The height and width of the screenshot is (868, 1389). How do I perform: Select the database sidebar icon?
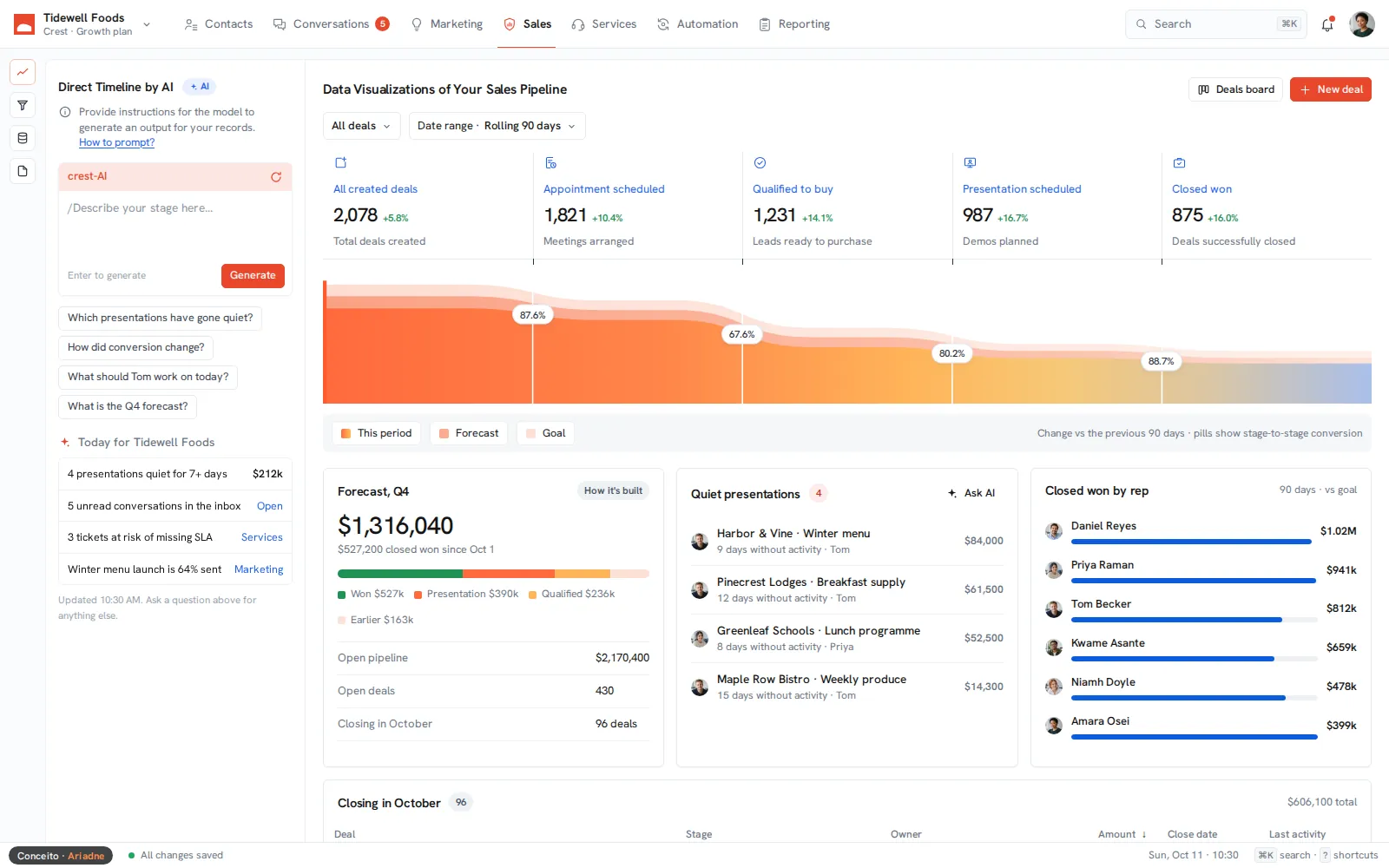pyautogui.click(x=23, y=138)
